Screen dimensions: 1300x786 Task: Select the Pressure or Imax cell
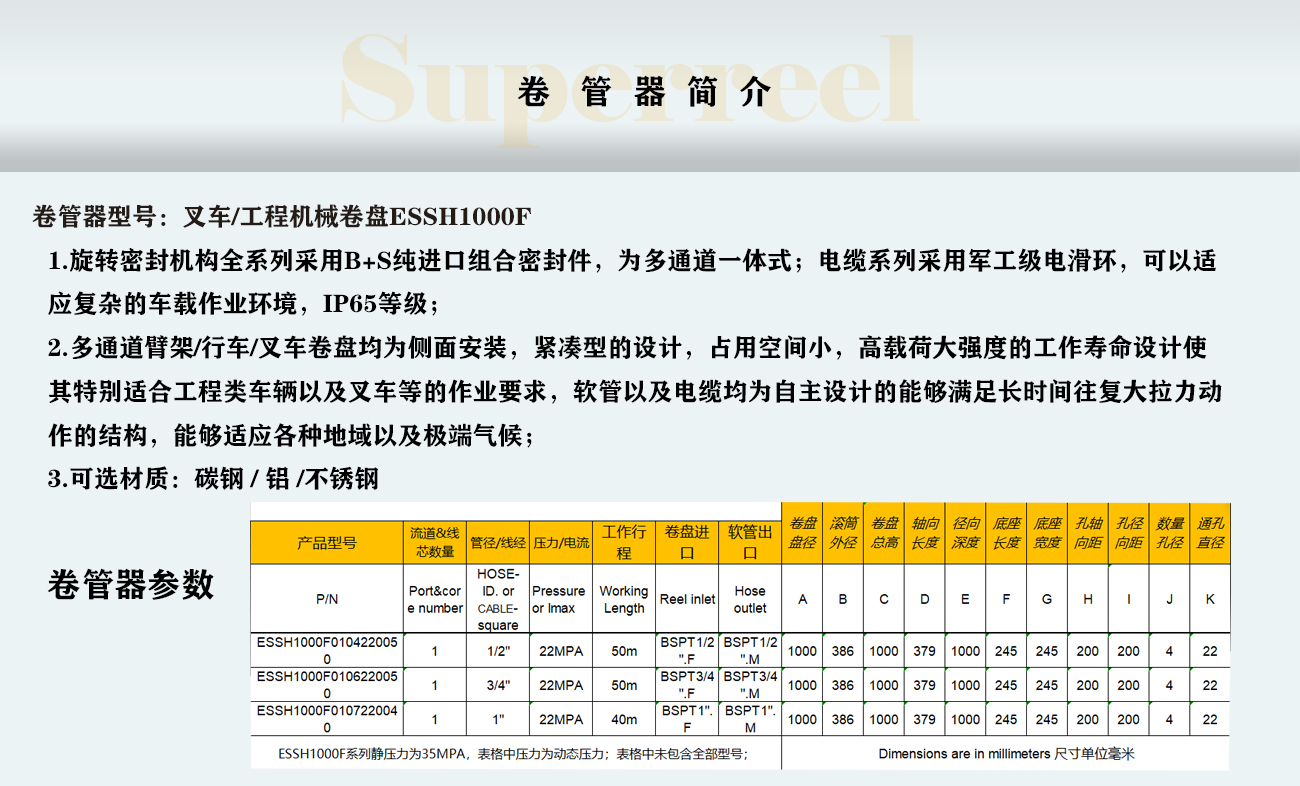pyautogui.click(x=560, y=599)
